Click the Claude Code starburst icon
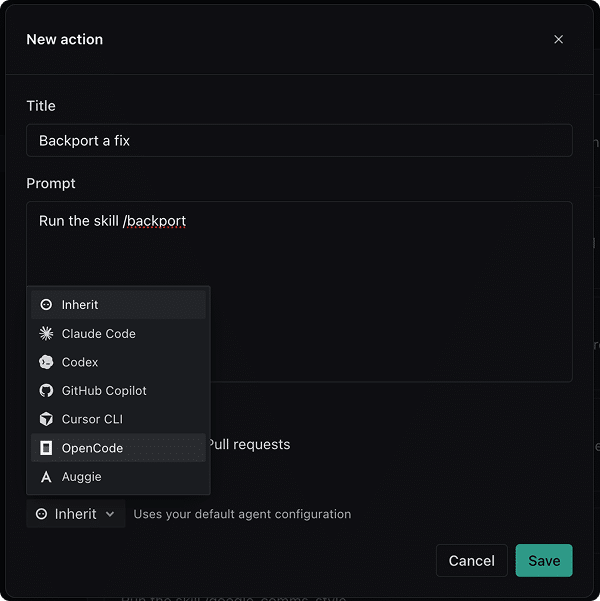 pos(46,333)
